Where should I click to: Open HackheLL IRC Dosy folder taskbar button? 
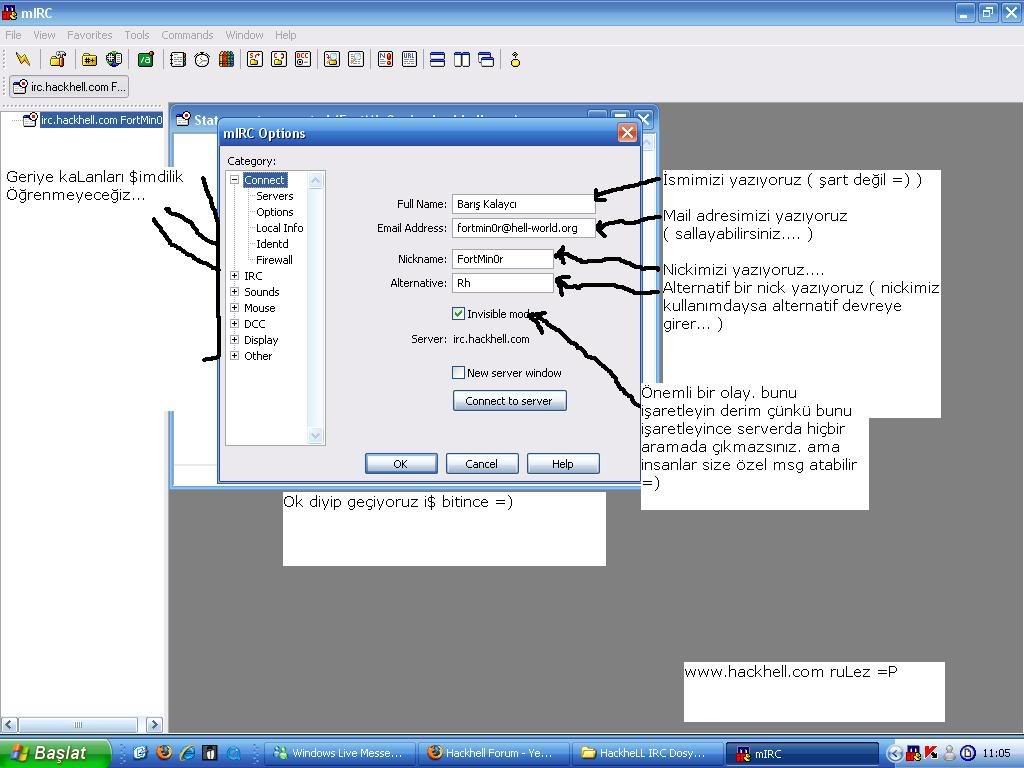[x=647, y=753]
